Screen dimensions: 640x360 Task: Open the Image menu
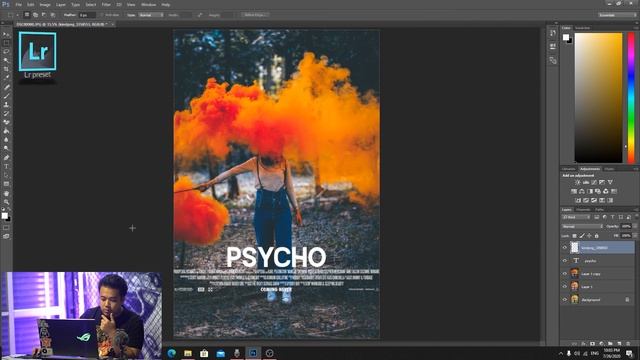45,4
